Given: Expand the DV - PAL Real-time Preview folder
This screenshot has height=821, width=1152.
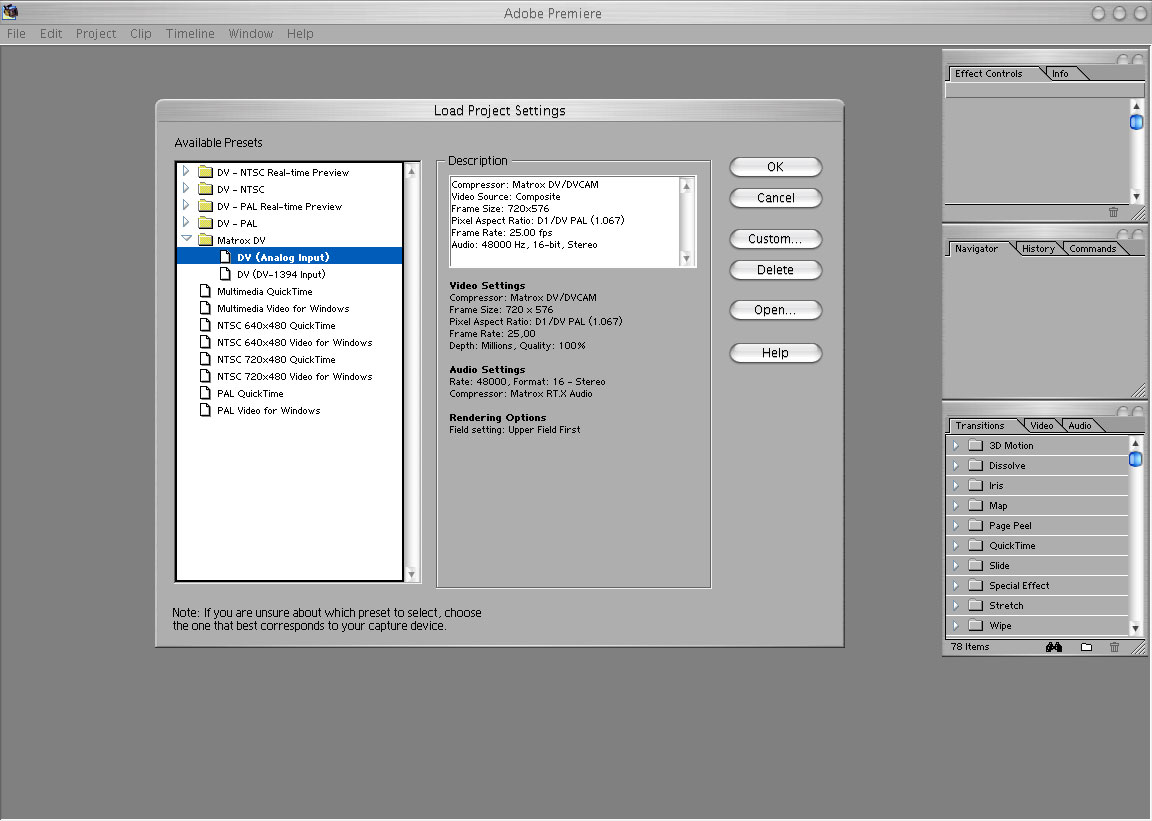Looking at the screenshot, I should (x=186, y=205).
